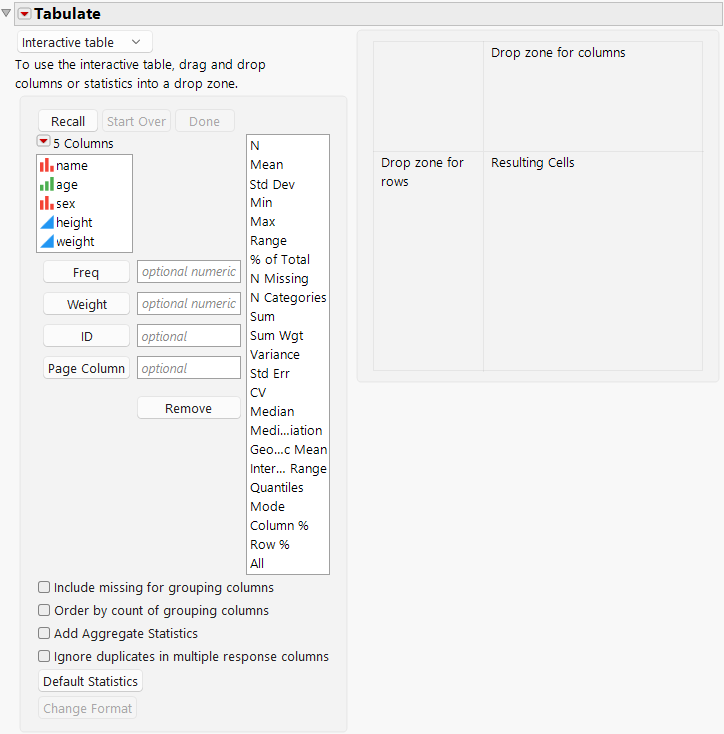Enable Add Aggregate Statistics

pyautogui.click(x=44, y=633)
